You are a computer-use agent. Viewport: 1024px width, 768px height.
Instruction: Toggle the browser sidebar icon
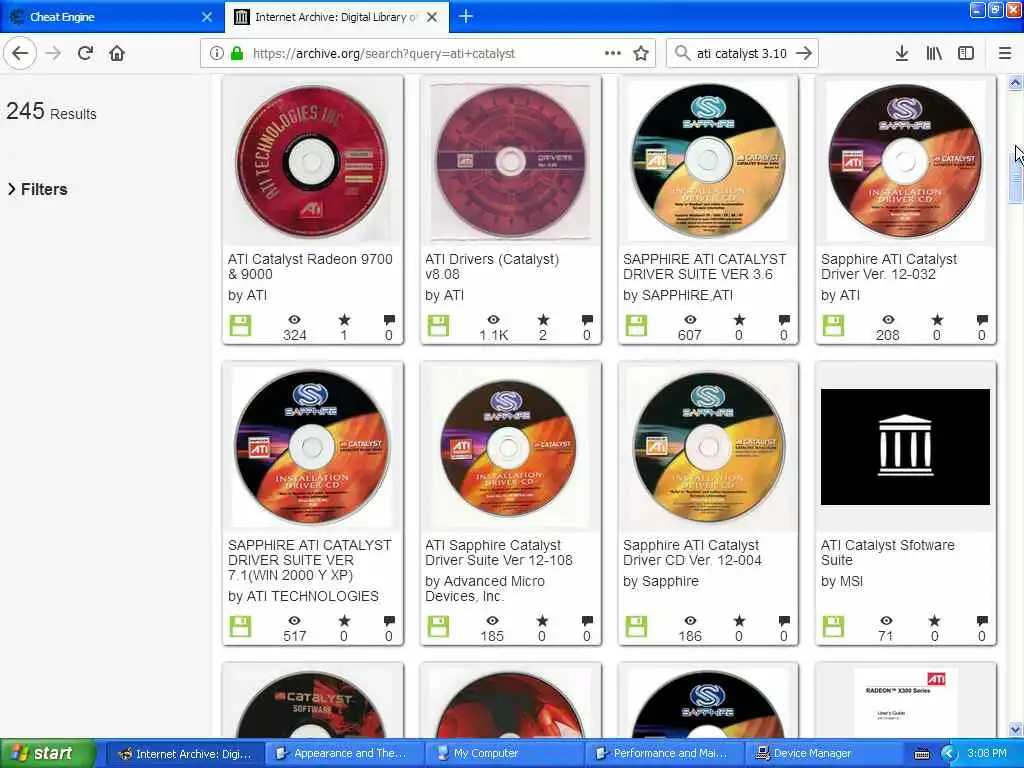tap(966, 54)
